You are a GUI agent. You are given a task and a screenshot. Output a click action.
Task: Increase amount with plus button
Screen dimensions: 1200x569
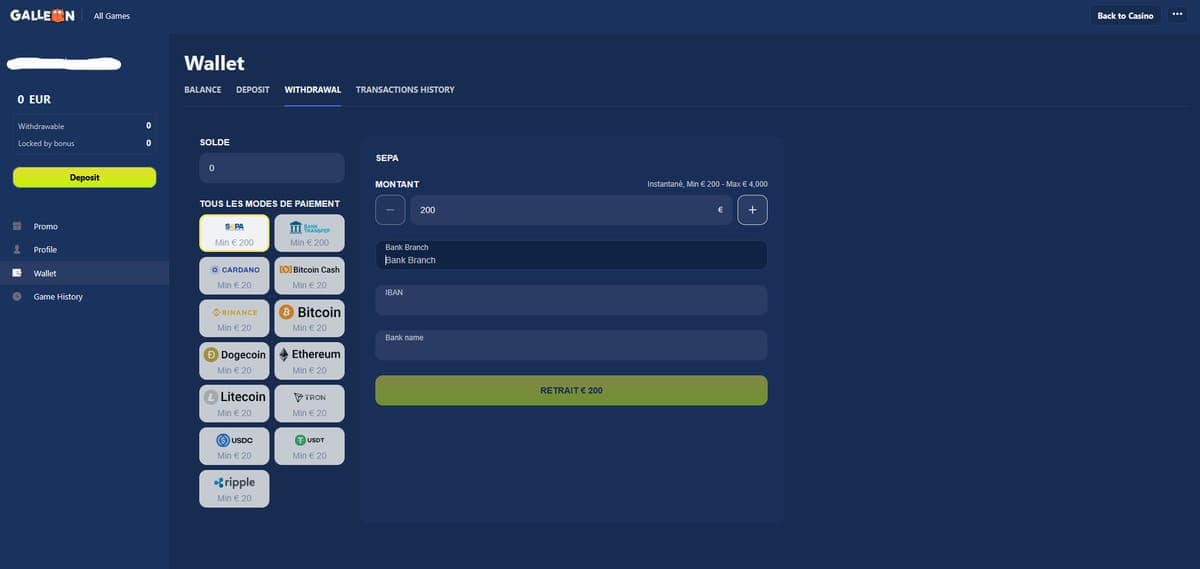(752, 210)
